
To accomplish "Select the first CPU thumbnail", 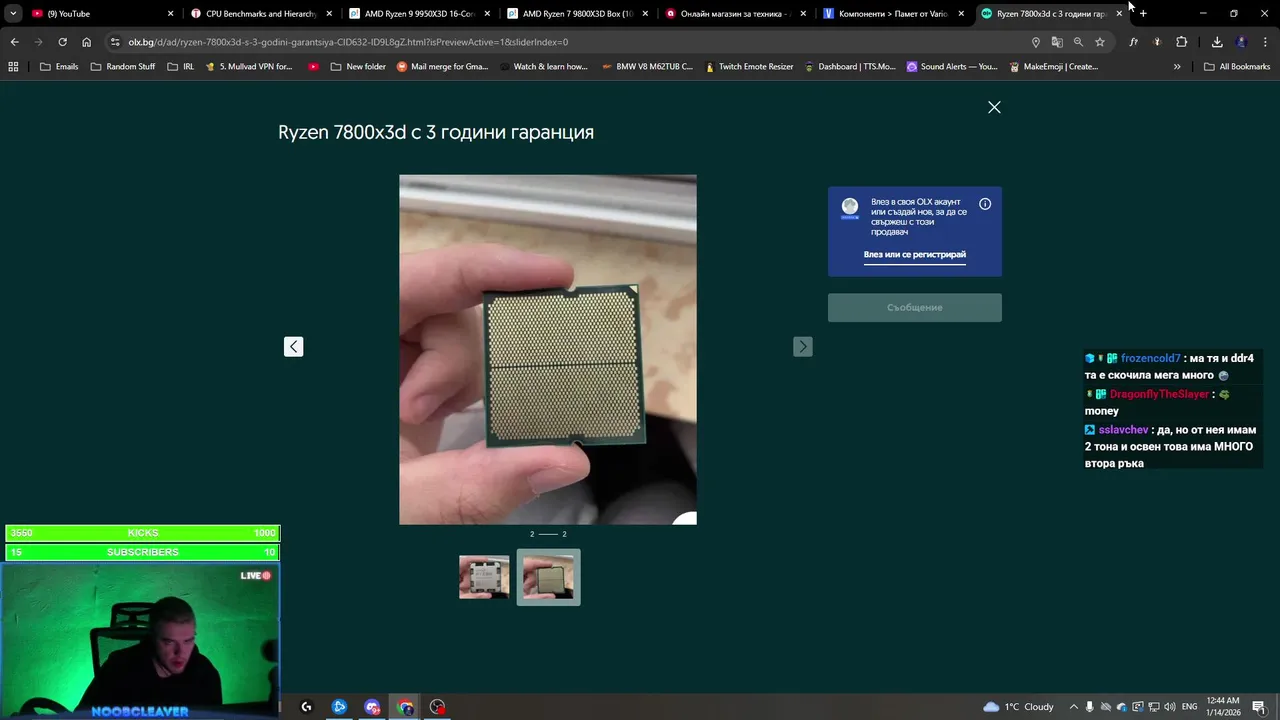I will pyautogui.click(x=484, y=577).
